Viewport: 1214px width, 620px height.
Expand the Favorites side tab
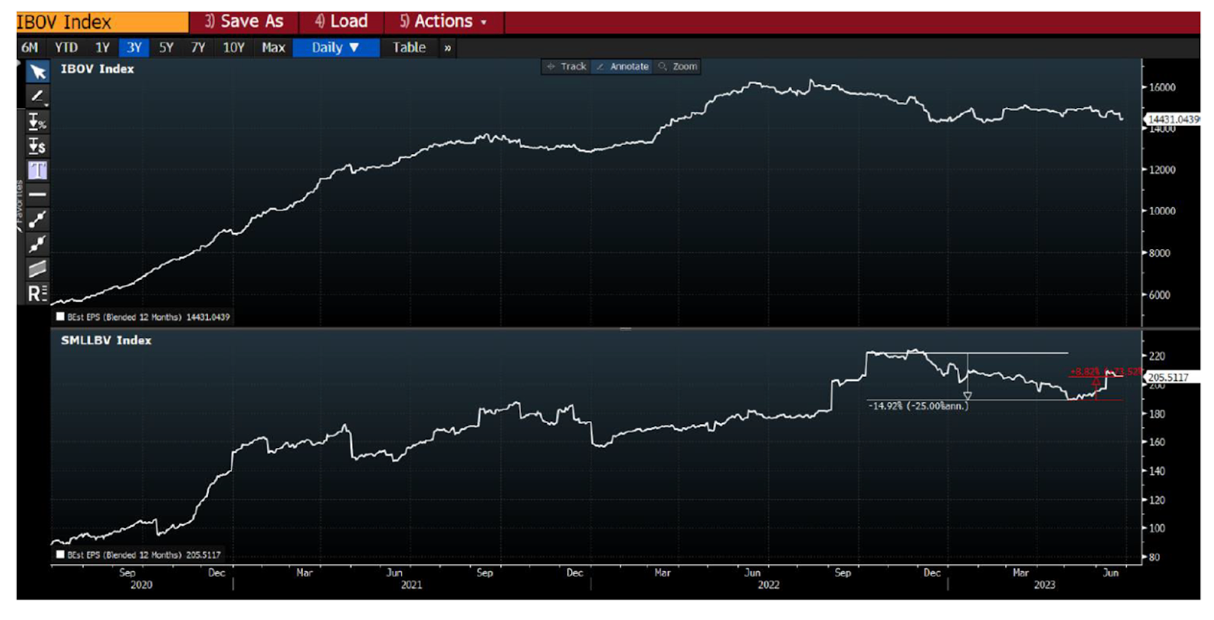(20, 204)
